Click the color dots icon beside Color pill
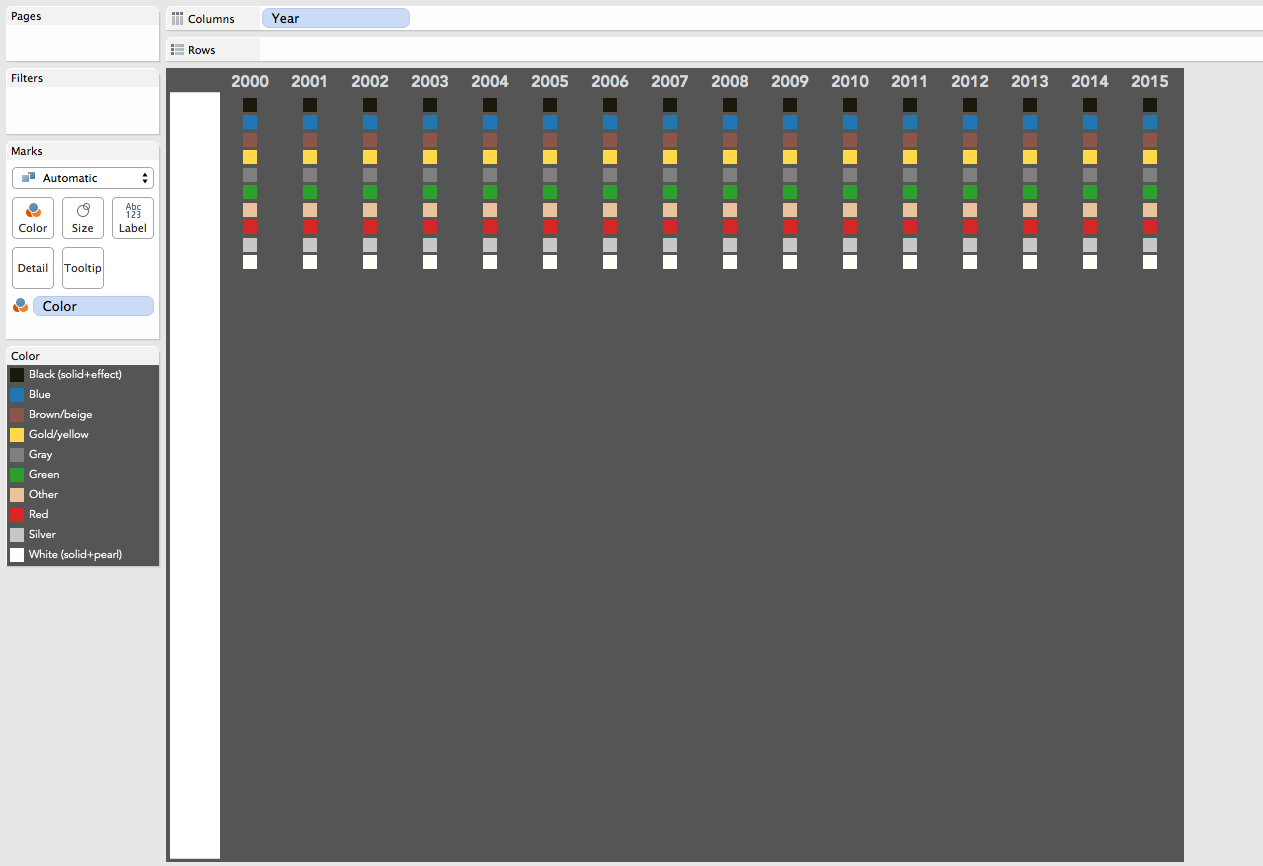The width and height of the screenshot is (1263, 866). [20, 306]
